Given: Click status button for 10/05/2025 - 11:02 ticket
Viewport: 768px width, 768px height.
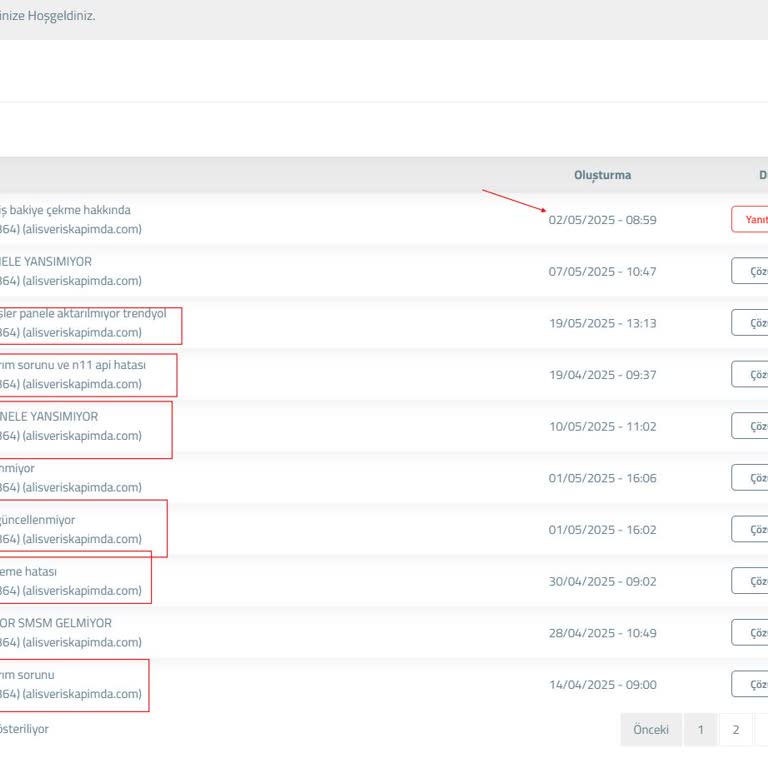Looking at the screenshot, I should click(x=751, y=427).
